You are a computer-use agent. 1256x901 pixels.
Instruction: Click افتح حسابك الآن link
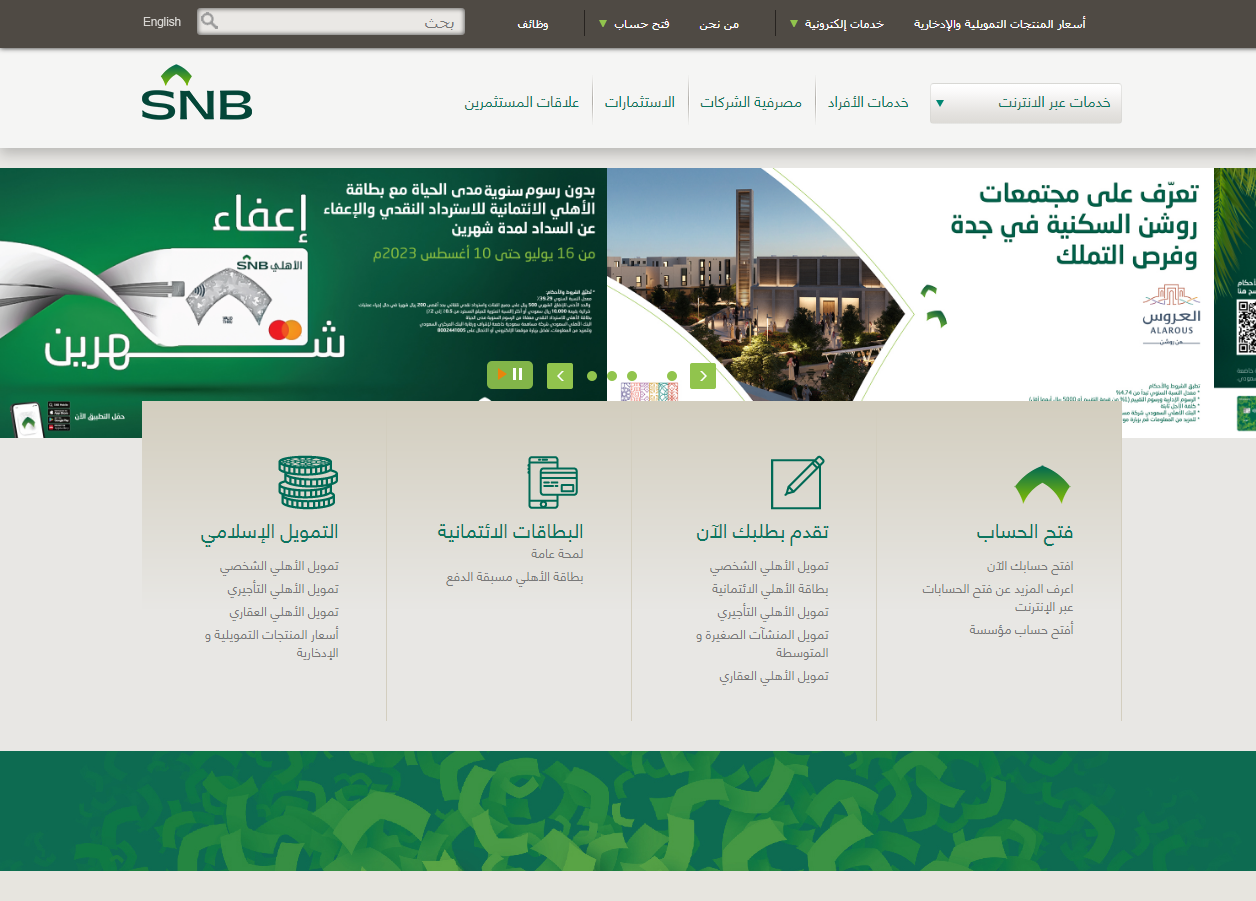(1030, 566)
